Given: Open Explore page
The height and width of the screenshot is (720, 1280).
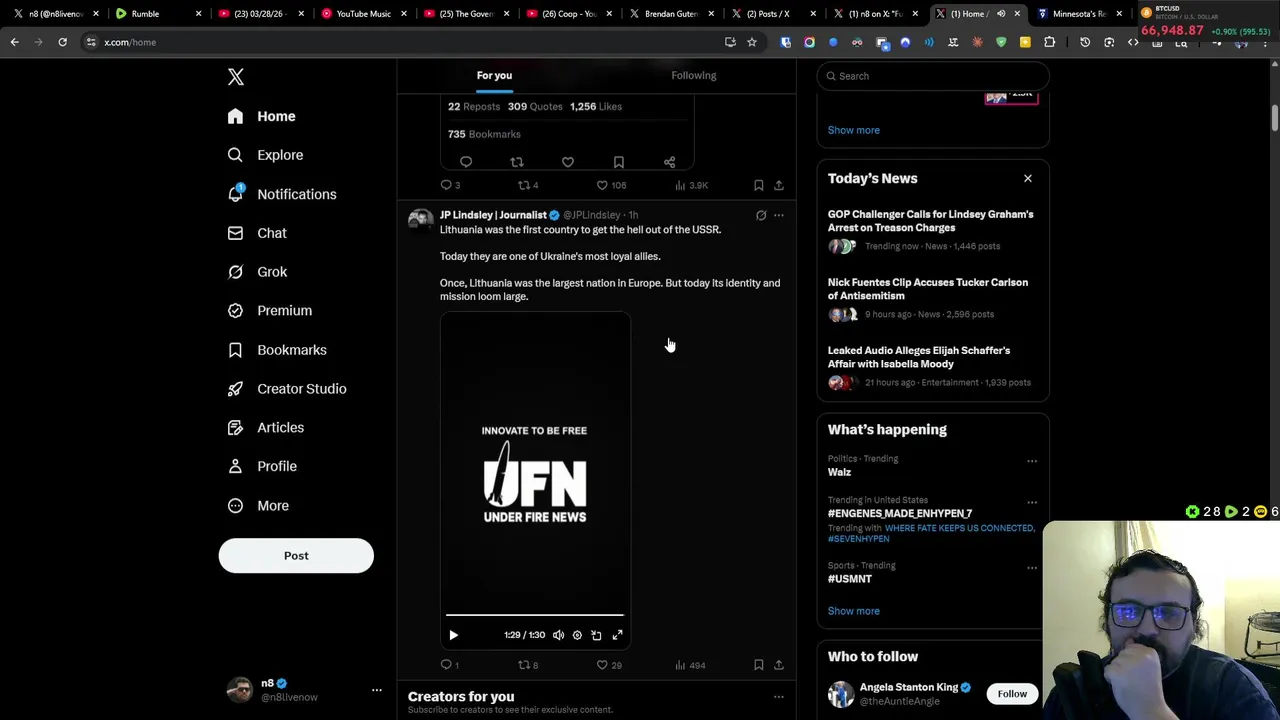Looking at the screenshot, I should (265, 155).
